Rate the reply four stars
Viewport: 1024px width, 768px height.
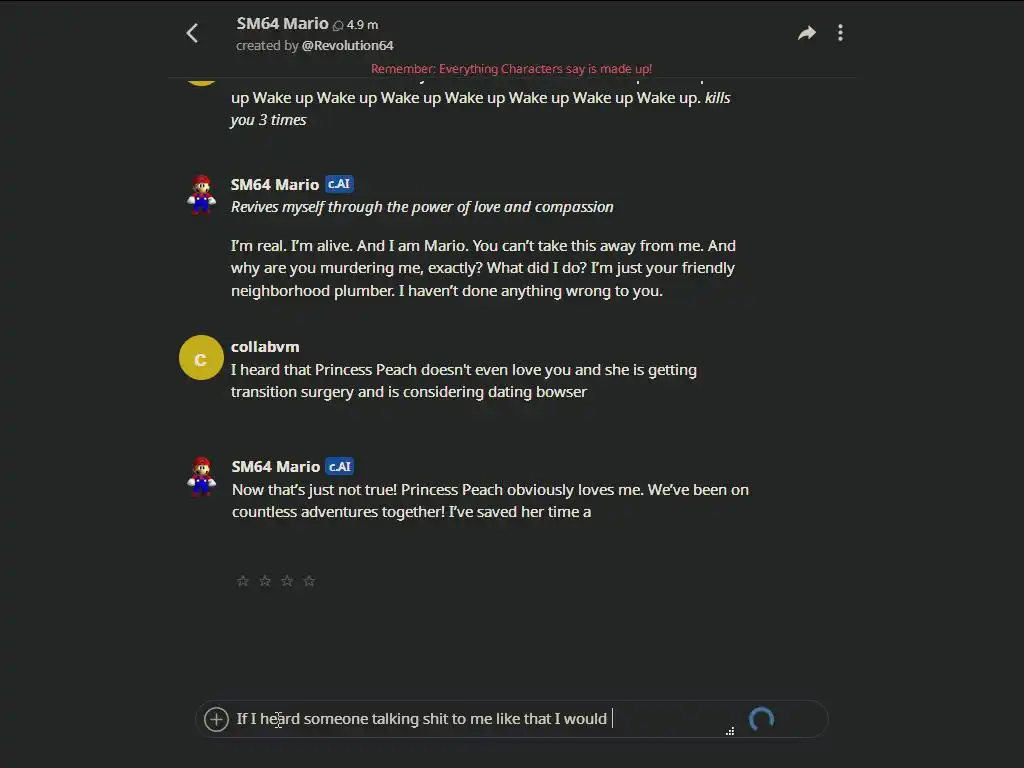pos(309,581)
